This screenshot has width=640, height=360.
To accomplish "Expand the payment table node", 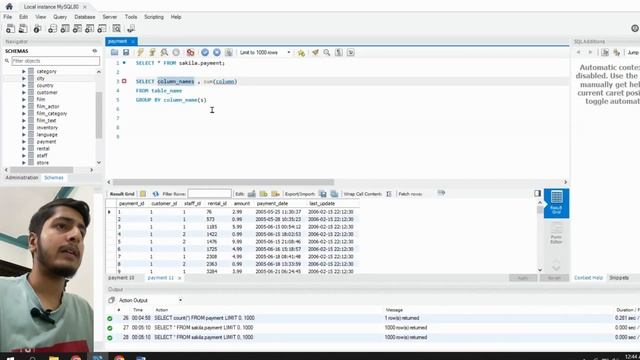I will point(24,141).
